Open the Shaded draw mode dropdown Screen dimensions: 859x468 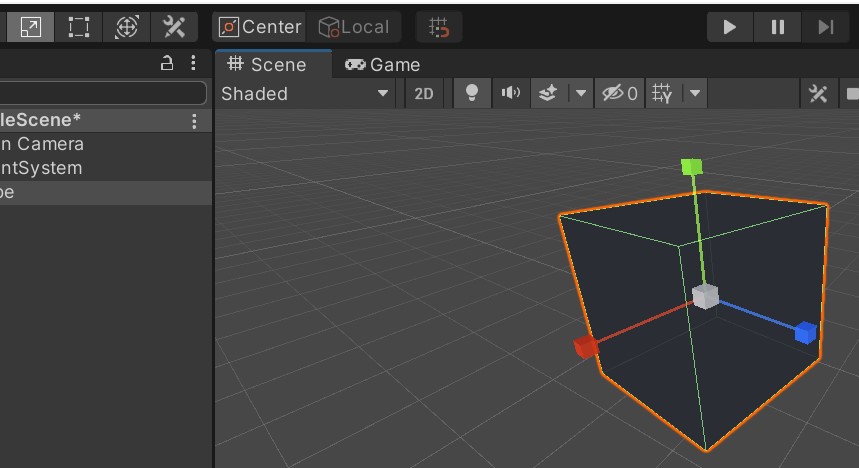(305, 94)
